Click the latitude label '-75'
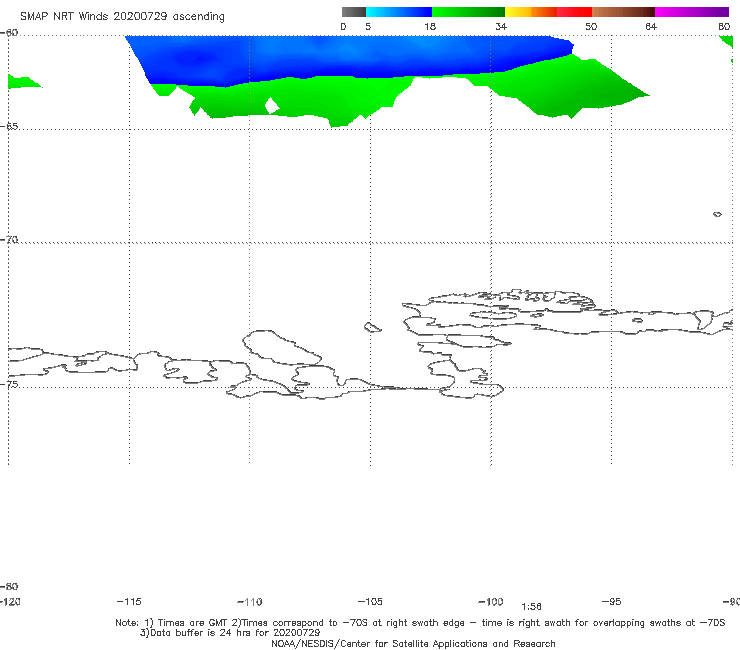Viewport: 740px width, 650px height. pos(9,384)
